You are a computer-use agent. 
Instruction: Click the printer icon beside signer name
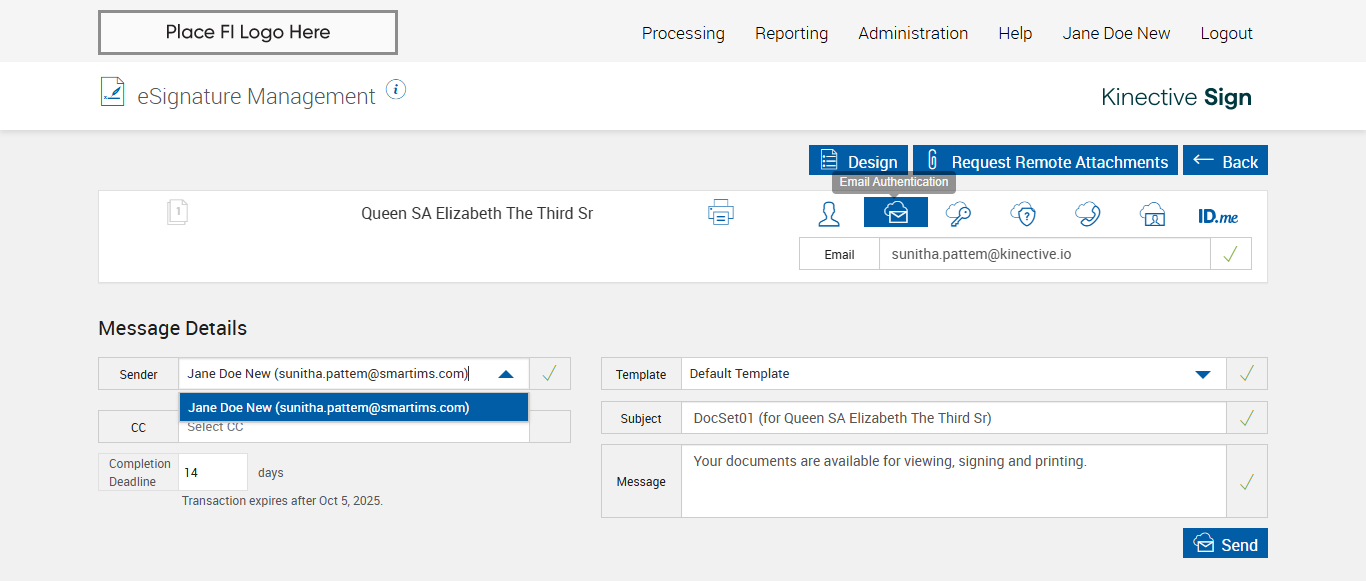tap(721, 212)
